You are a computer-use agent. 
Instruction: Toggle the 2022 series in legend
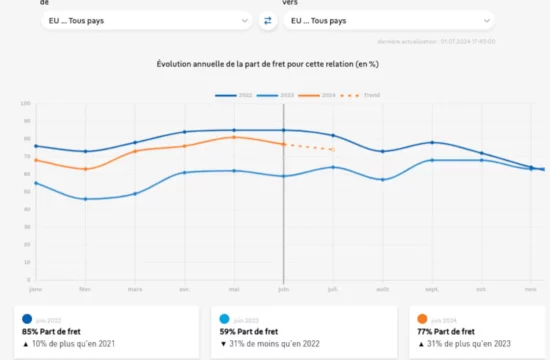point(234,95)
